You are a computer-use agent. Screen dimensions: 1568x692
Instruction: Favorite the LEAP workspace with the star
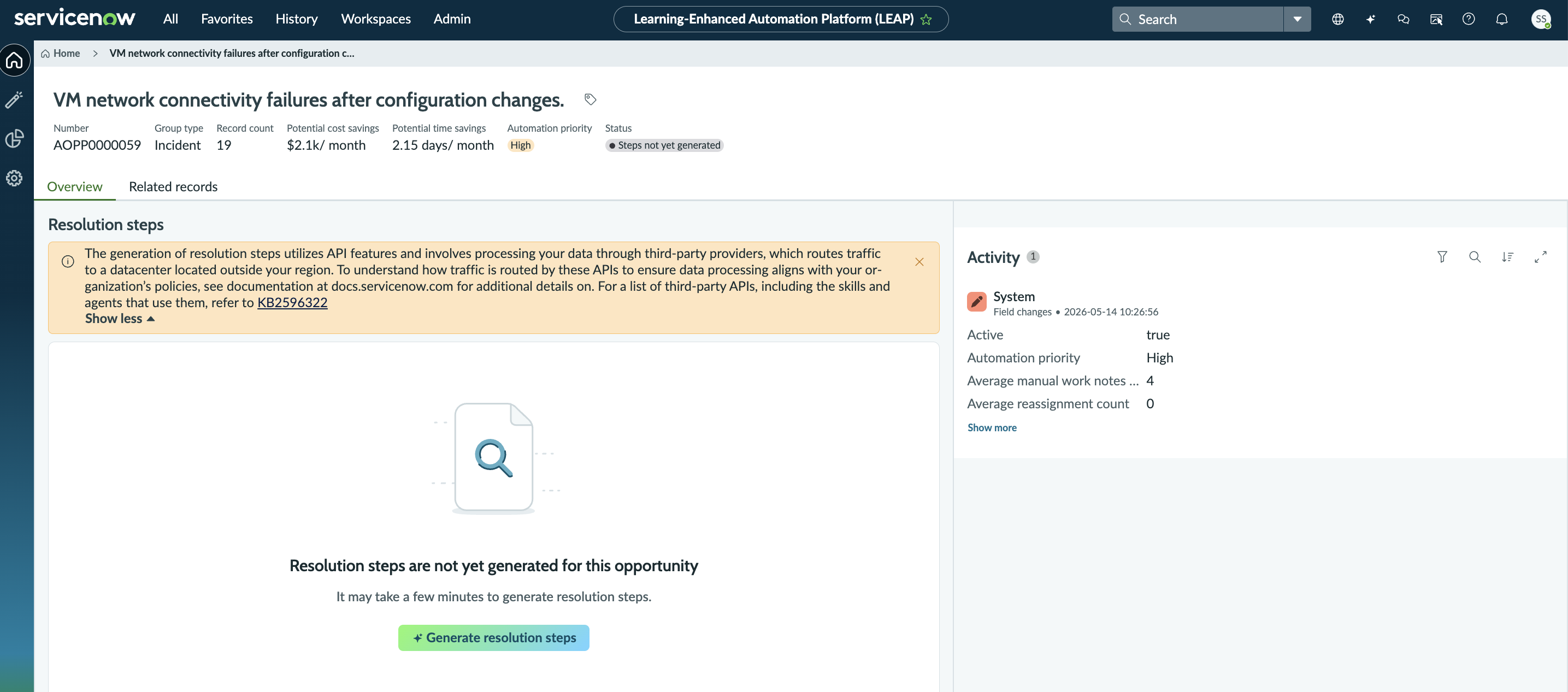(x=926, y=20)
